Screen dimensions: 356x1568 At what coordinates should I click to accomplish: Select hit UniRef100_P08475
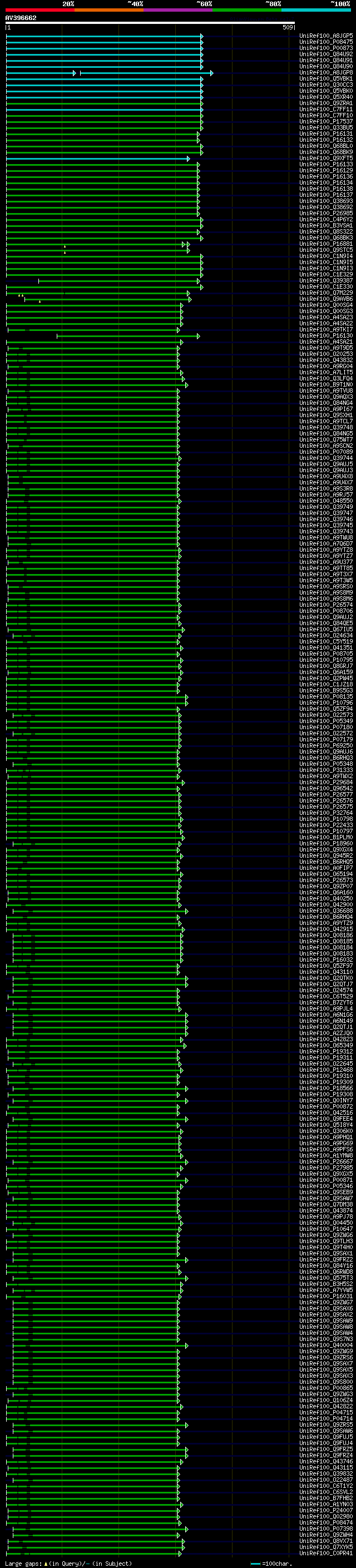point(326,42)
